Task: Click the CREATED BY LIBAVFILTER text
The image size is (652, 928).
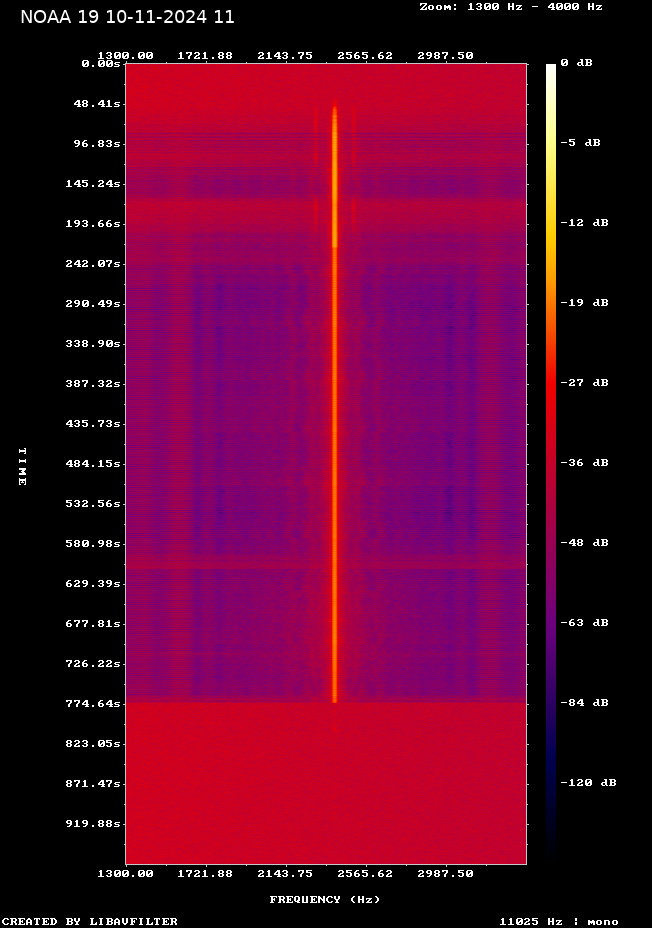Action: point(90,922)
